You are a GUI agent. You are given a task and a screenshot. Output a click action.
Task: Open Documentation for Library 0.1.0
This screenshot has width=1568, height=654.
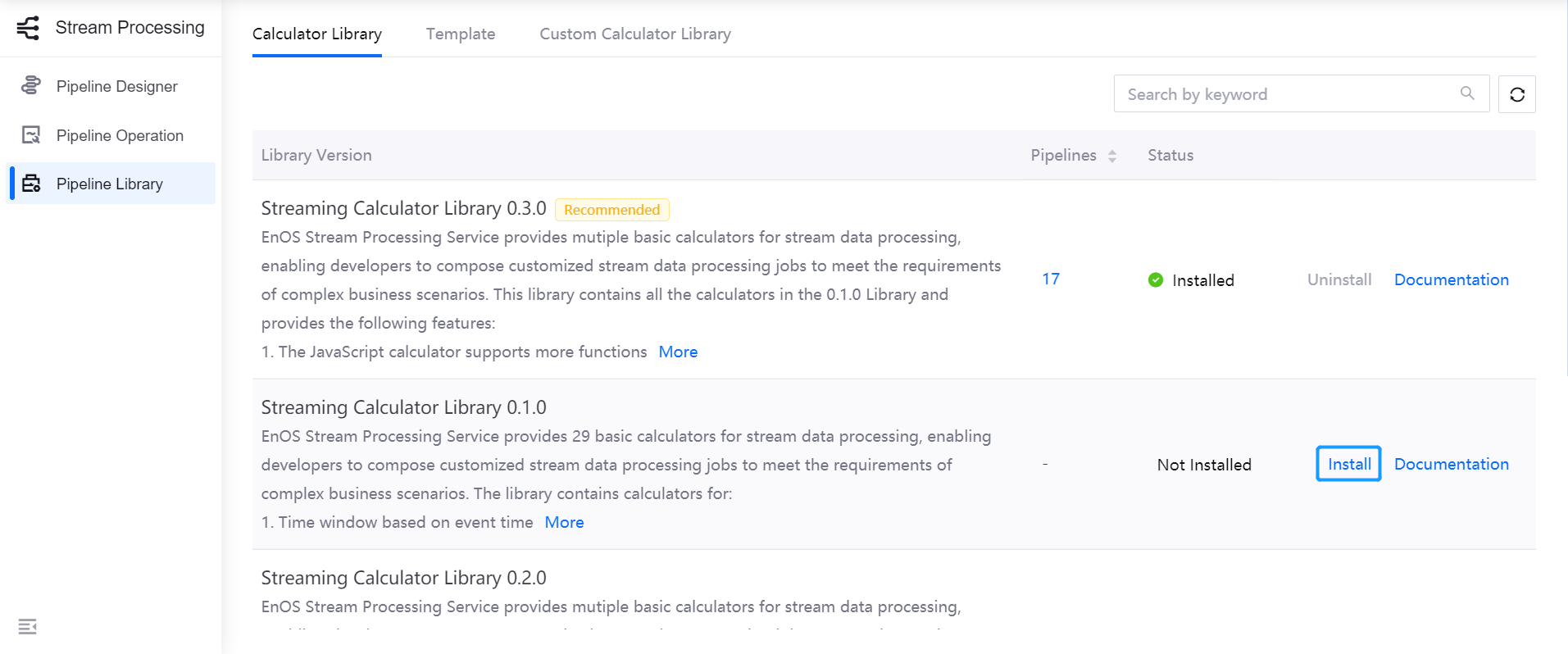coord(1452,464)
